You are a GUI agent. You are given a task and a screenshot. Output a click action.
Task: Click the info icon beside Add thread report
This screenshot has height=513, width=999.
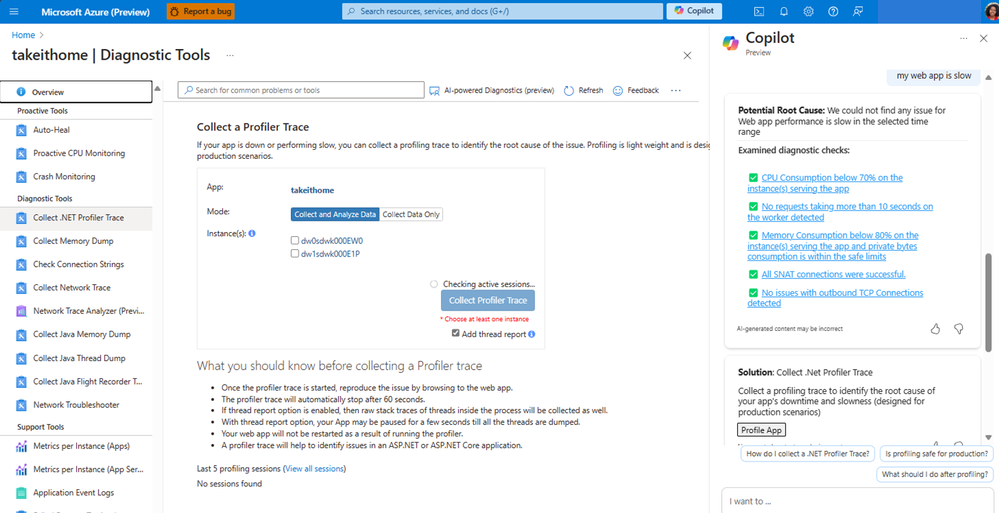(531, 334)
